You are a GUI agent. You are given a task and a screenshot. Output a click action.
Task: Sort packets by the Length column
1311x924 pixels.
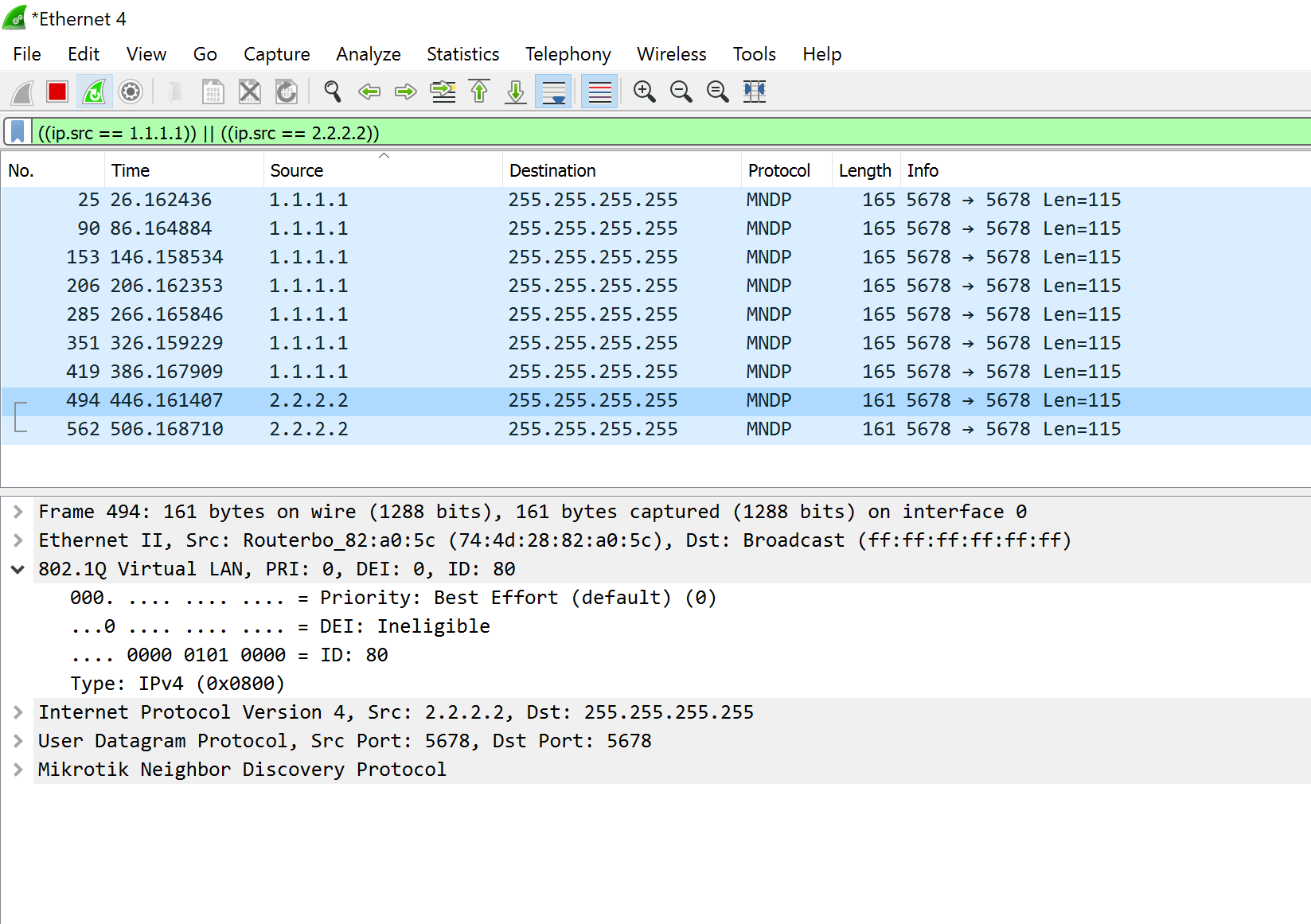point(866,170)
